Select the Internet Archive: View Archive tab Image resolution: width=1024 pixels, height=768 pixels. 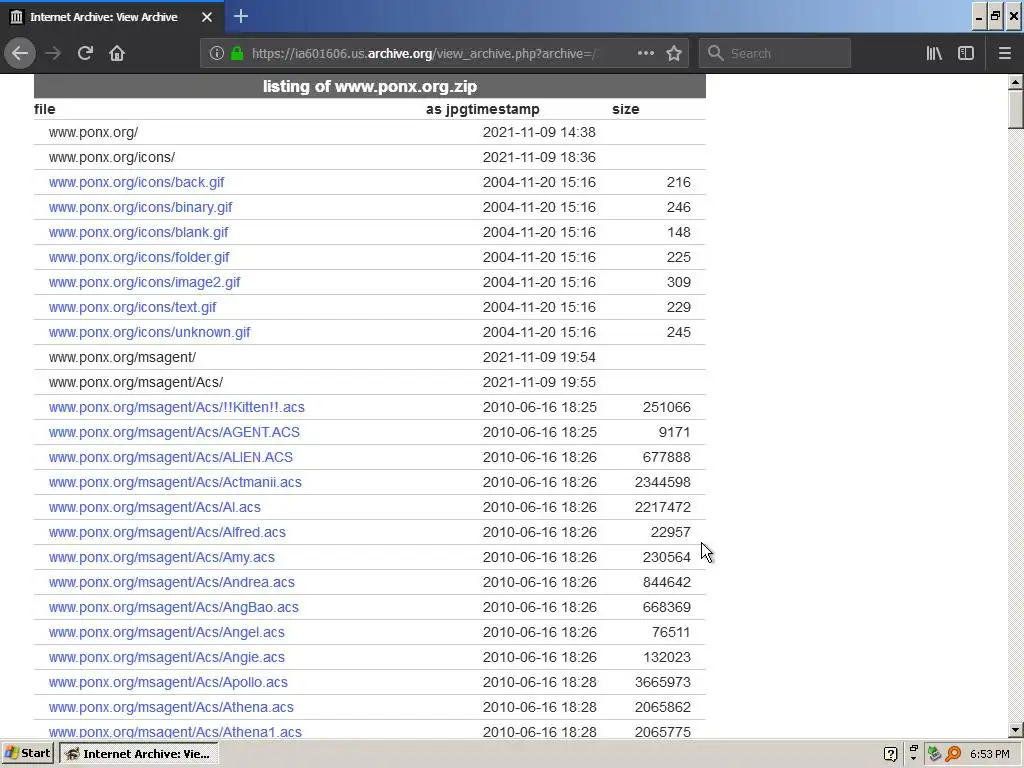point(112,17)
